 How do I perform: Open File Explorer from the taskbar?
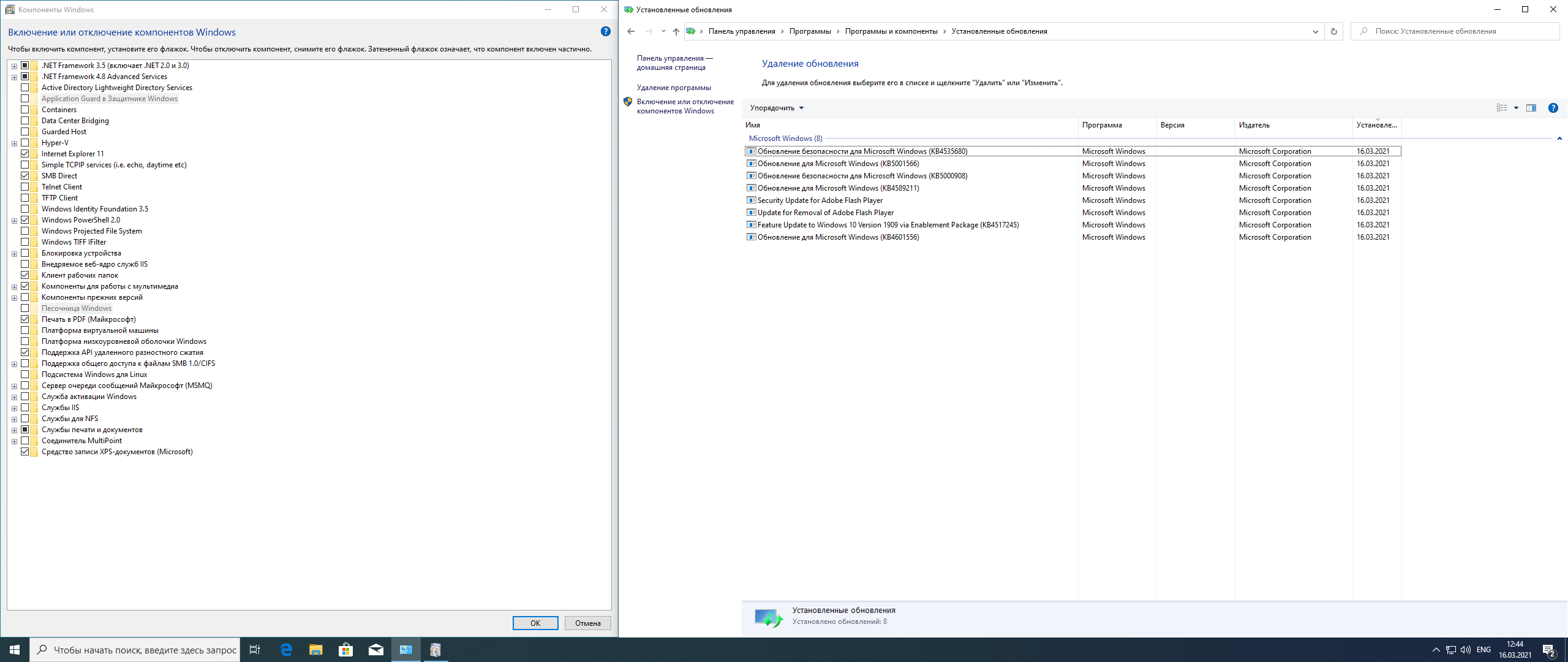coord(316,650)
